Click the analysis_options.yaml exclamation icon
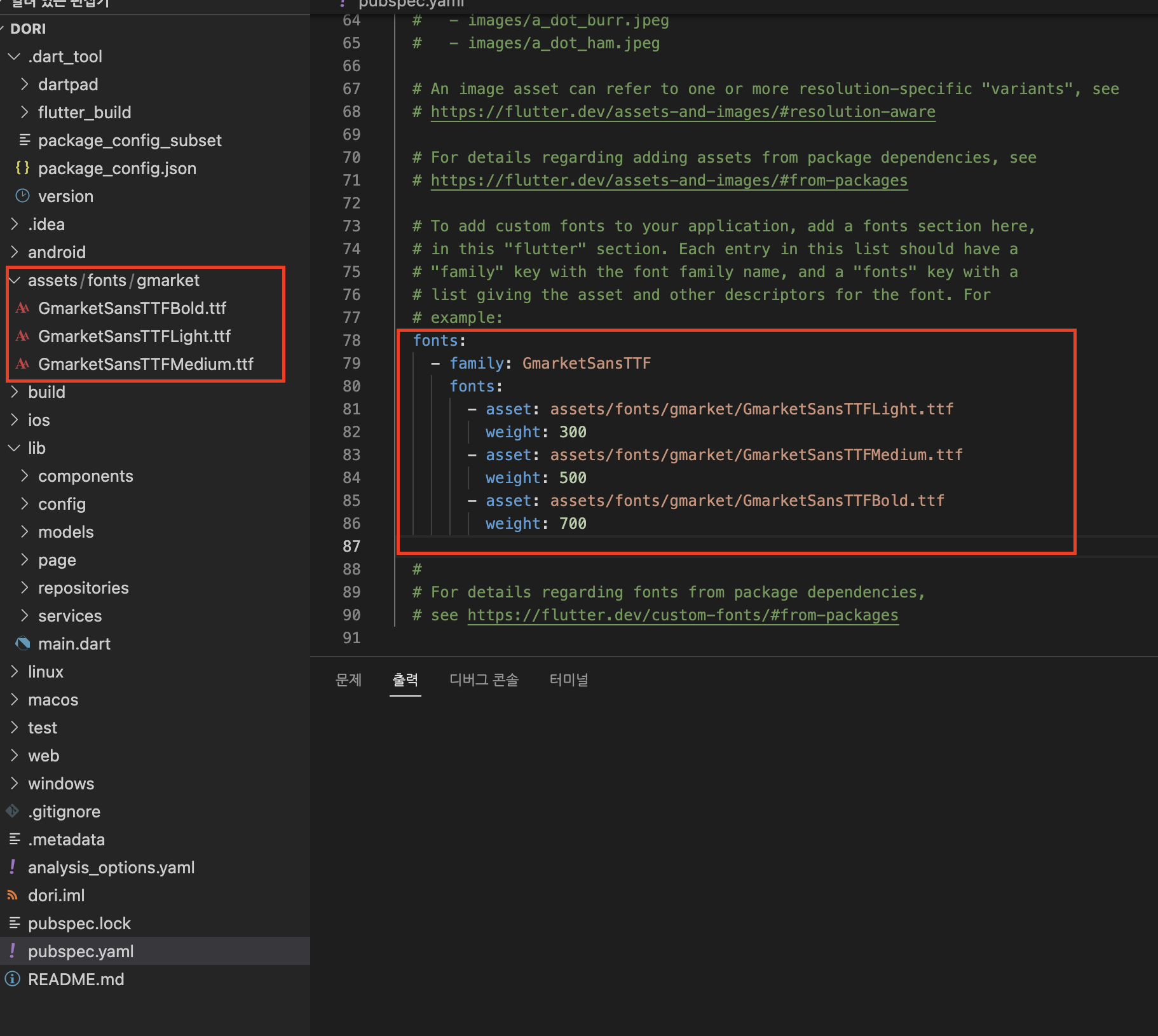The width and height of the screenshot is (1158, 1036). 13,867
